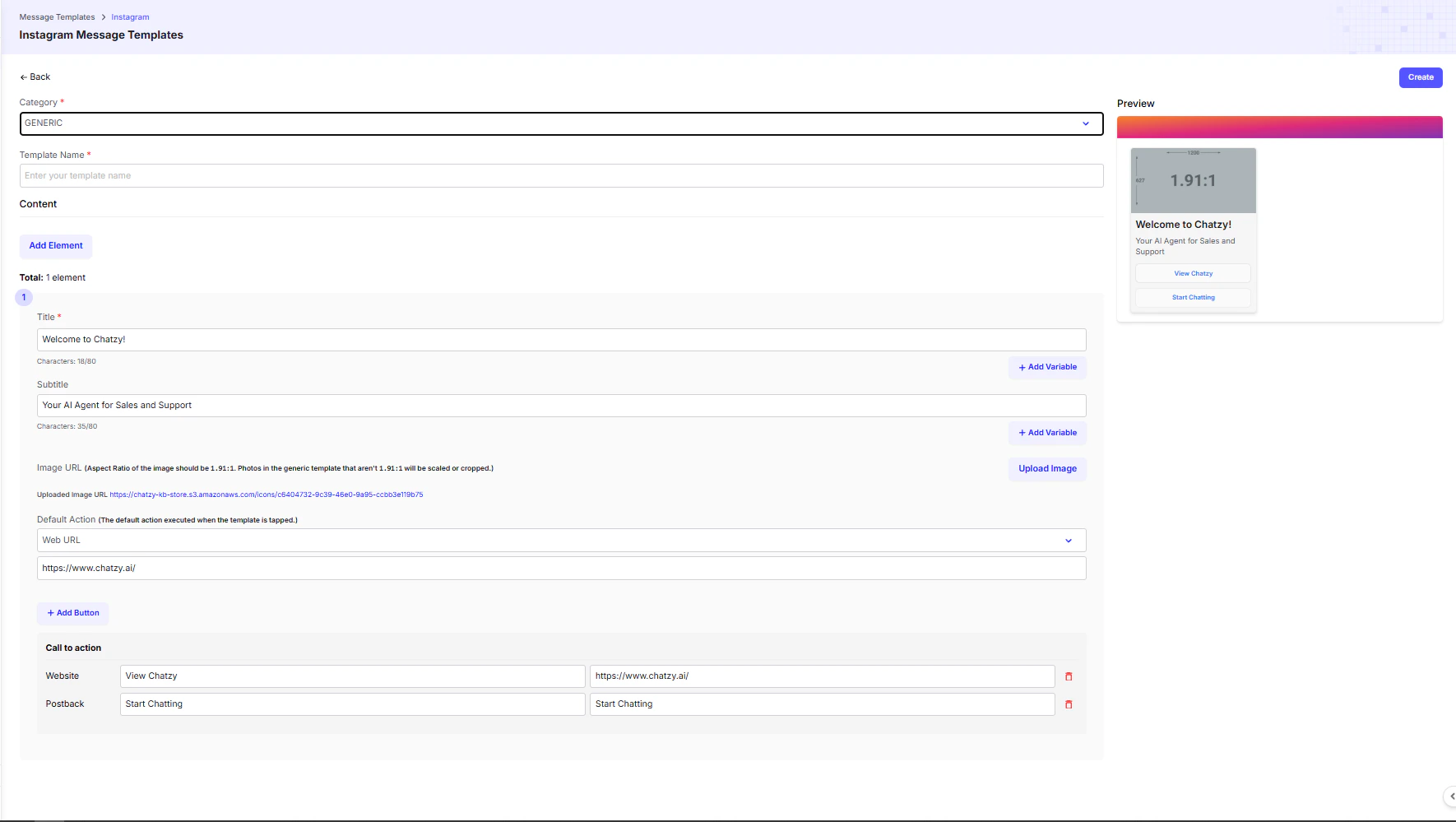
Task: Click the 'Characters: 35/80' counter text
Action: (67, 426)
